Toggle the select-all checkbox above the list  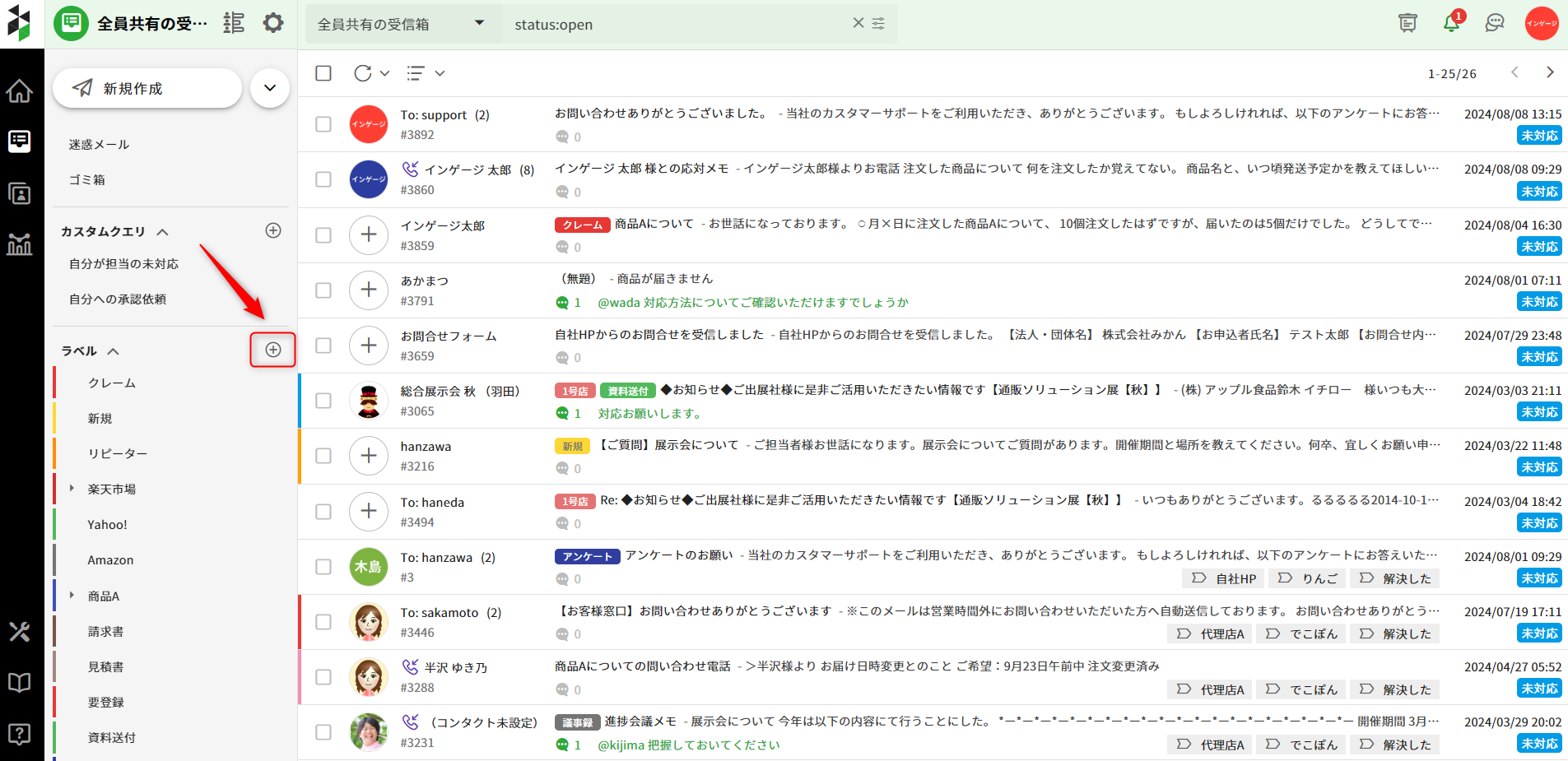[x=323, y=73]
